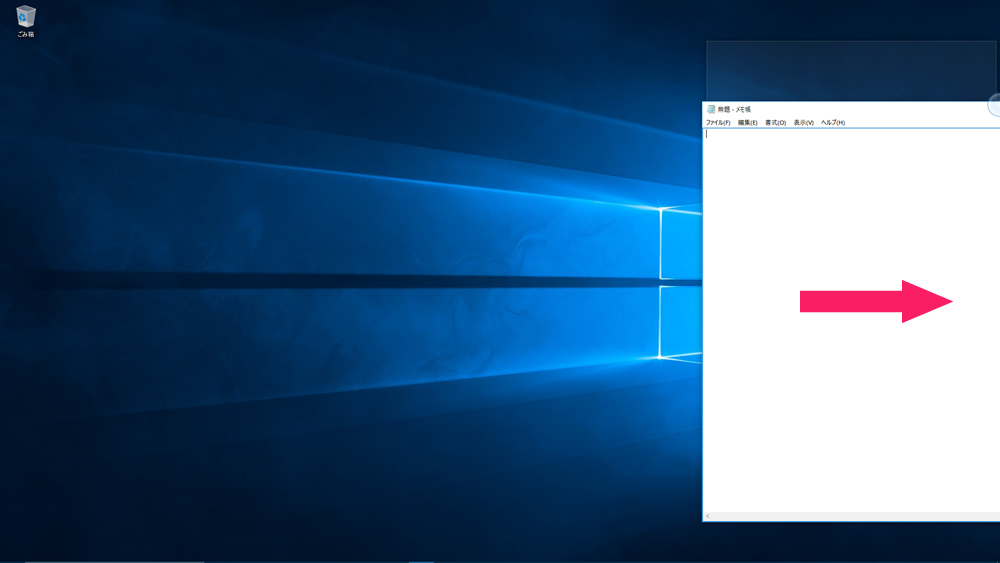Open the 書式(O) menu

[x=776, y=122]
